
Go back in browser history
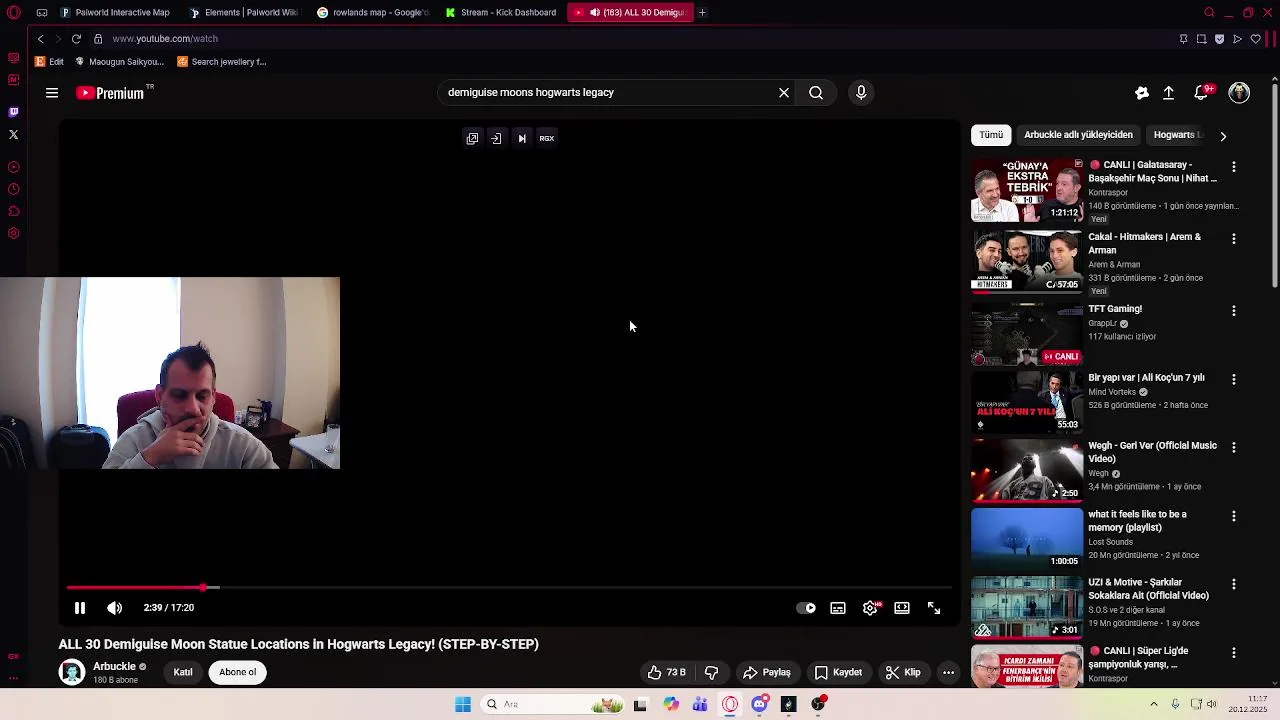point(41,39)
